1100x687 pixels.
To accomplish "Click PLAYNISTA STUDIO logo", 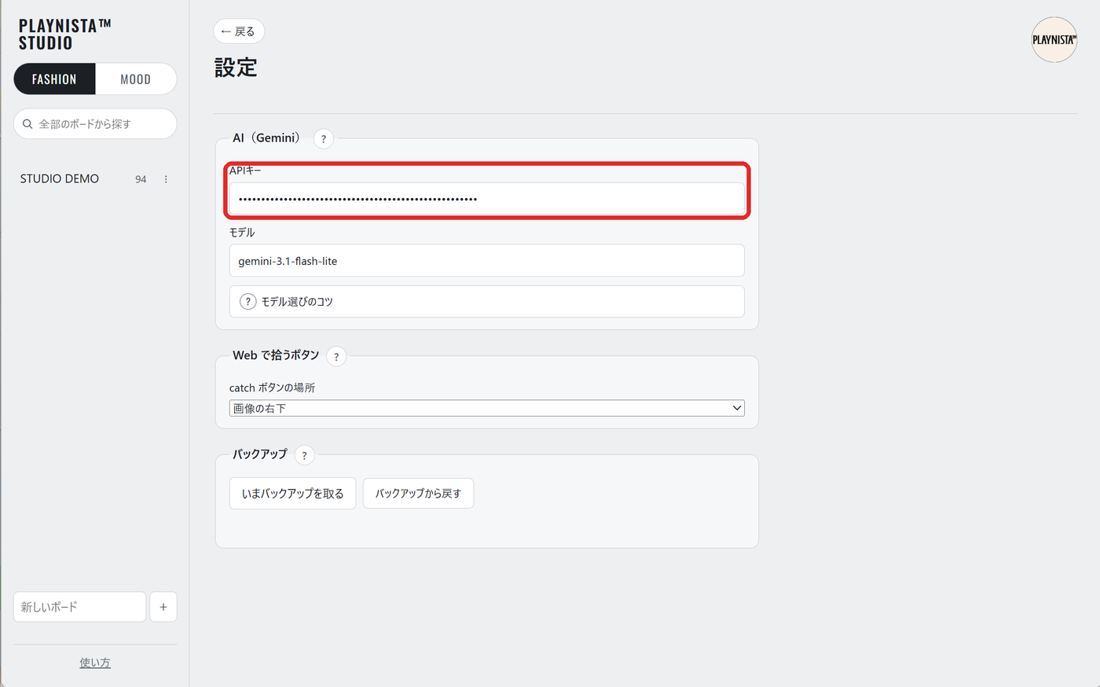I will coord(65,34).
